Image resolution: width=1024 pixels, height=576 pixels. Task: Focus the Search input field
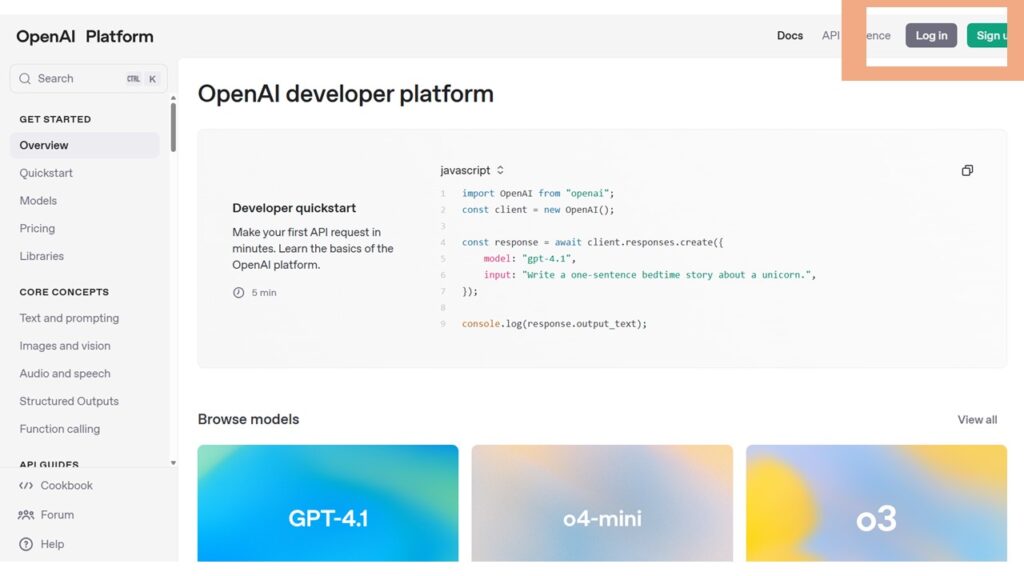click(88, 78)
